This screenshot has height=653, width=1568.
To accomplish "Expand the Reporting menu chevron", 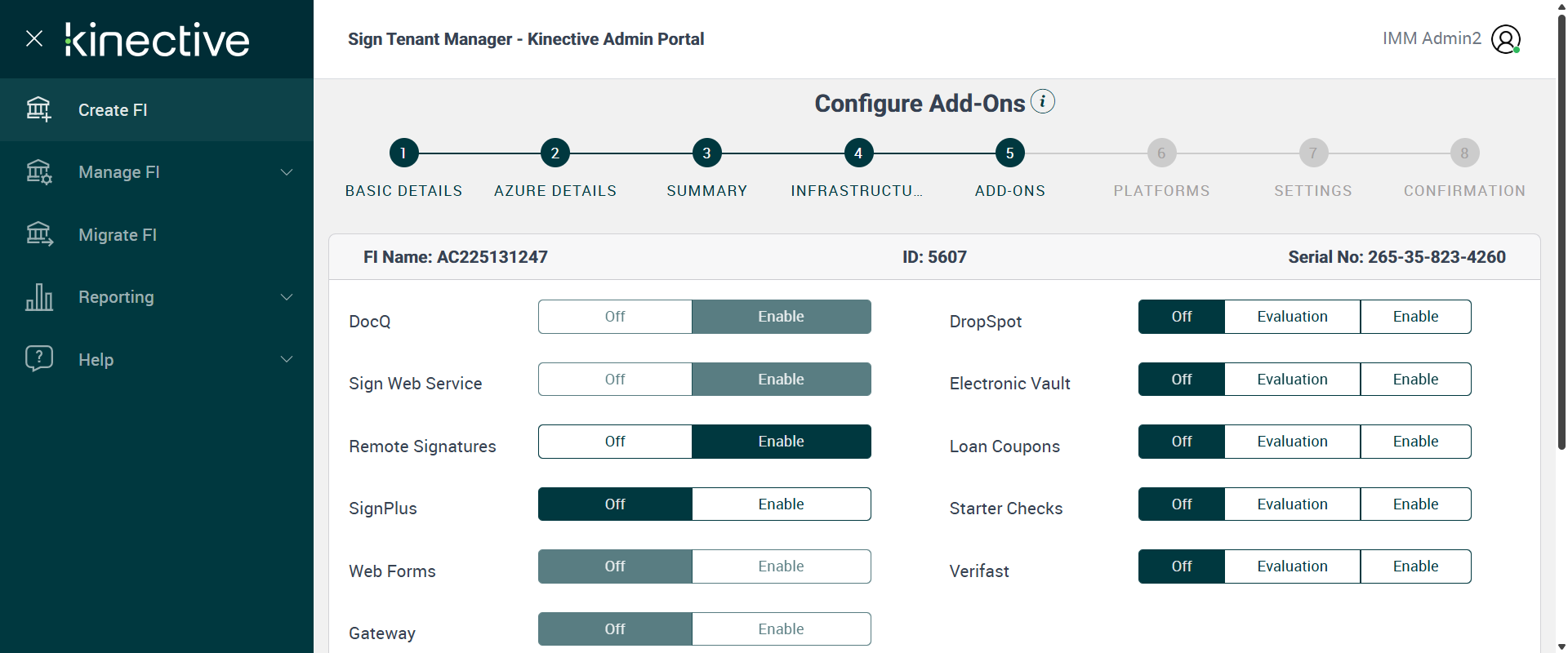I will (287, 297).
